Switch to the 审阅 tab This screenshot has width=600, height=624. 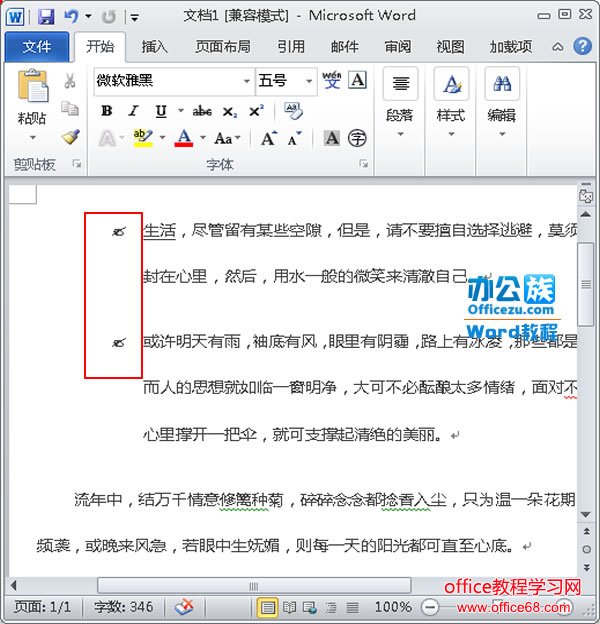point(397,47)
